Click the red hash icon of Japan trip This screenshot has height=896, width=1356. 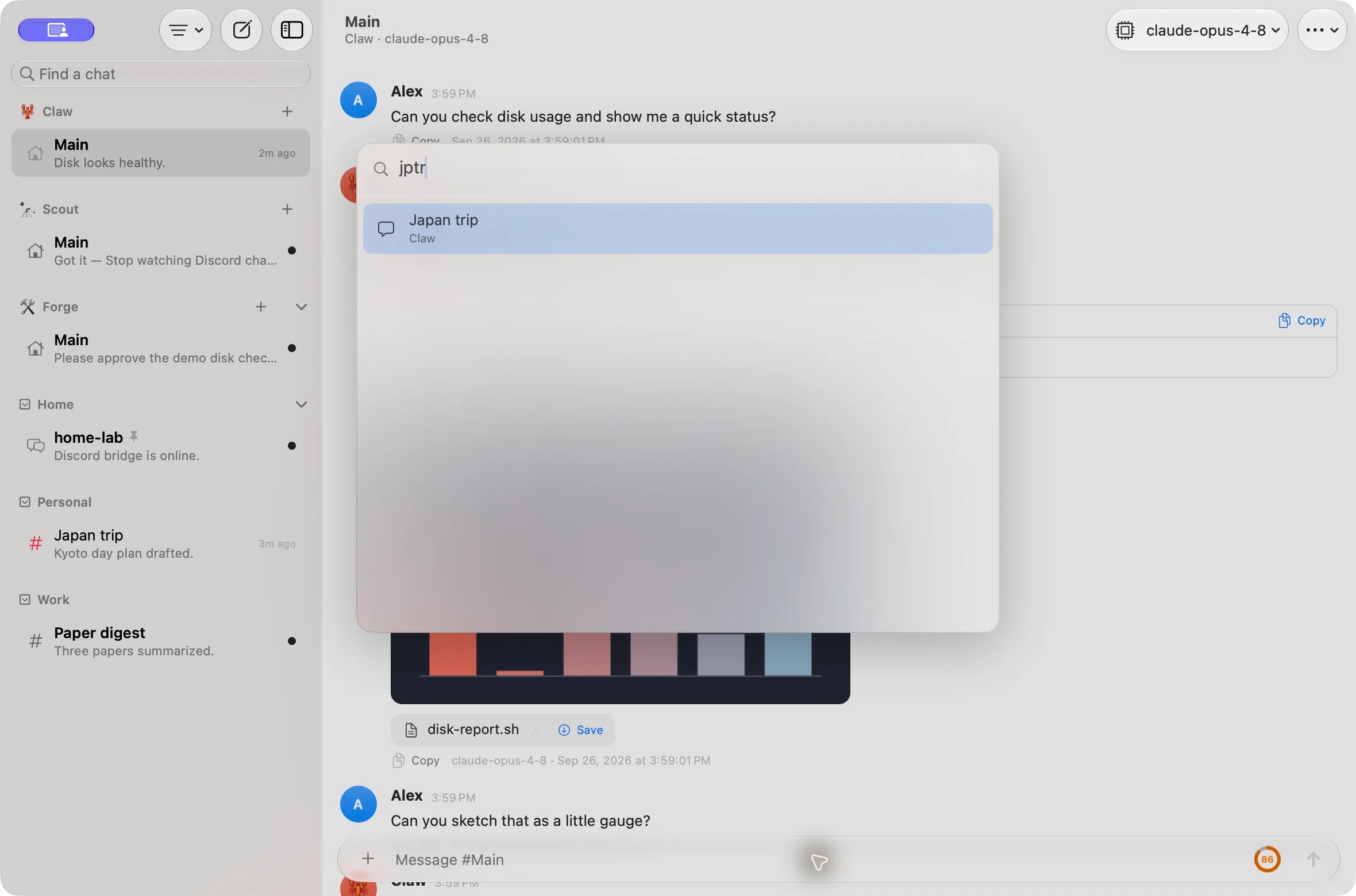click(36, 543)
